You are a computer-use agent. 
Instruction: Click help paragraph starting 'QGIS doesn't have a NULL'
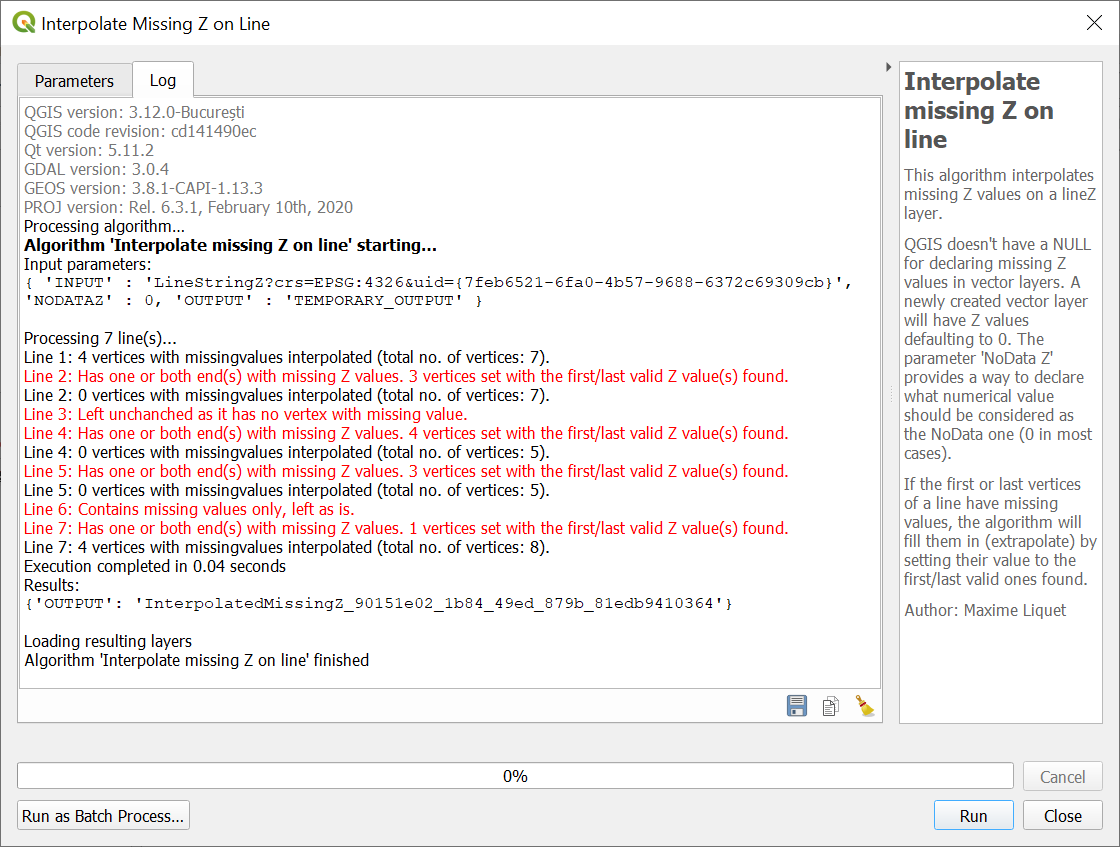coord(998,349)
